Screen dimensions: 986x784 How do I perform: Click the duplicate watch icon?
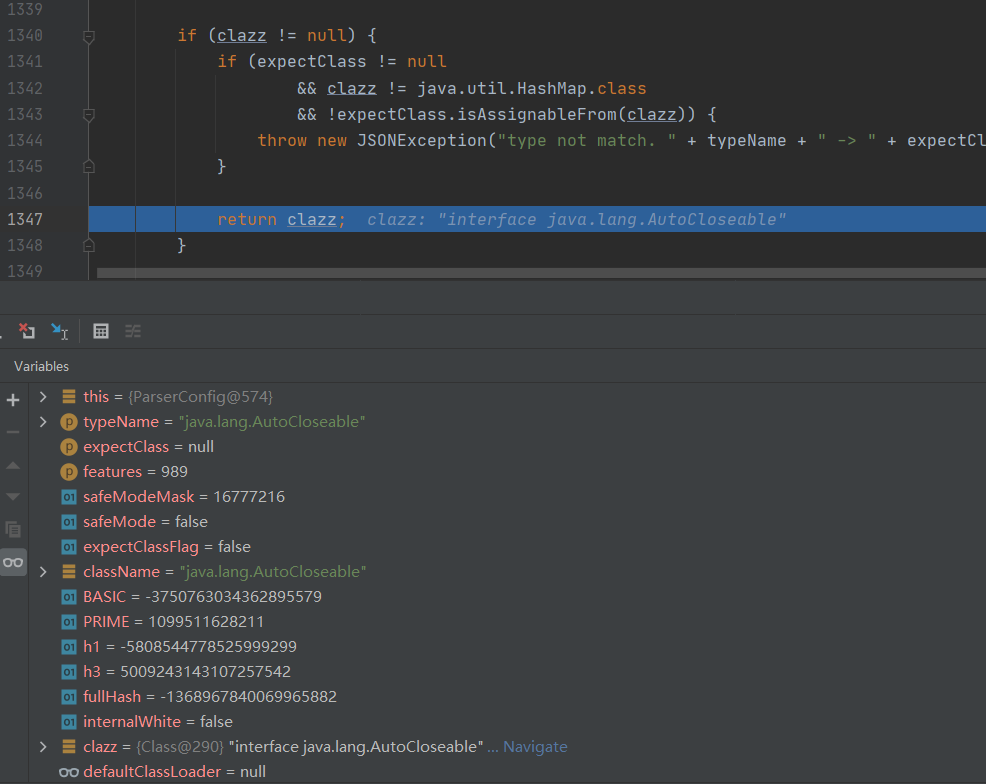13,529
